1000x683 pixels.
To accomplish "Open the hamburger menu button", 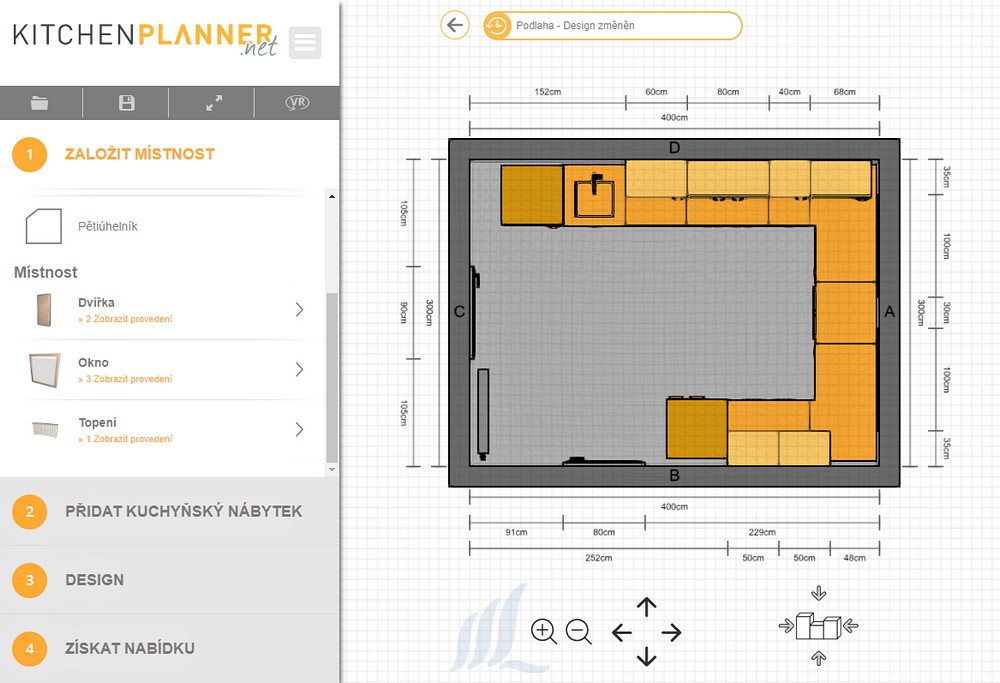I will (305, 43).
